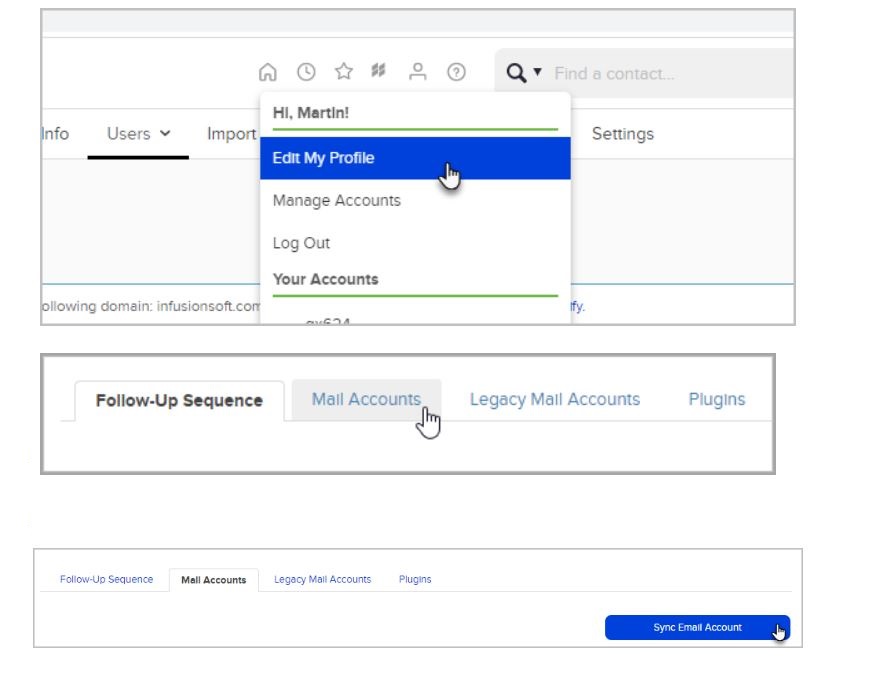This screenshot has width=895, height=684.
Task: Select the small Mail Accounts tab
Action: (x=213, y=580)
